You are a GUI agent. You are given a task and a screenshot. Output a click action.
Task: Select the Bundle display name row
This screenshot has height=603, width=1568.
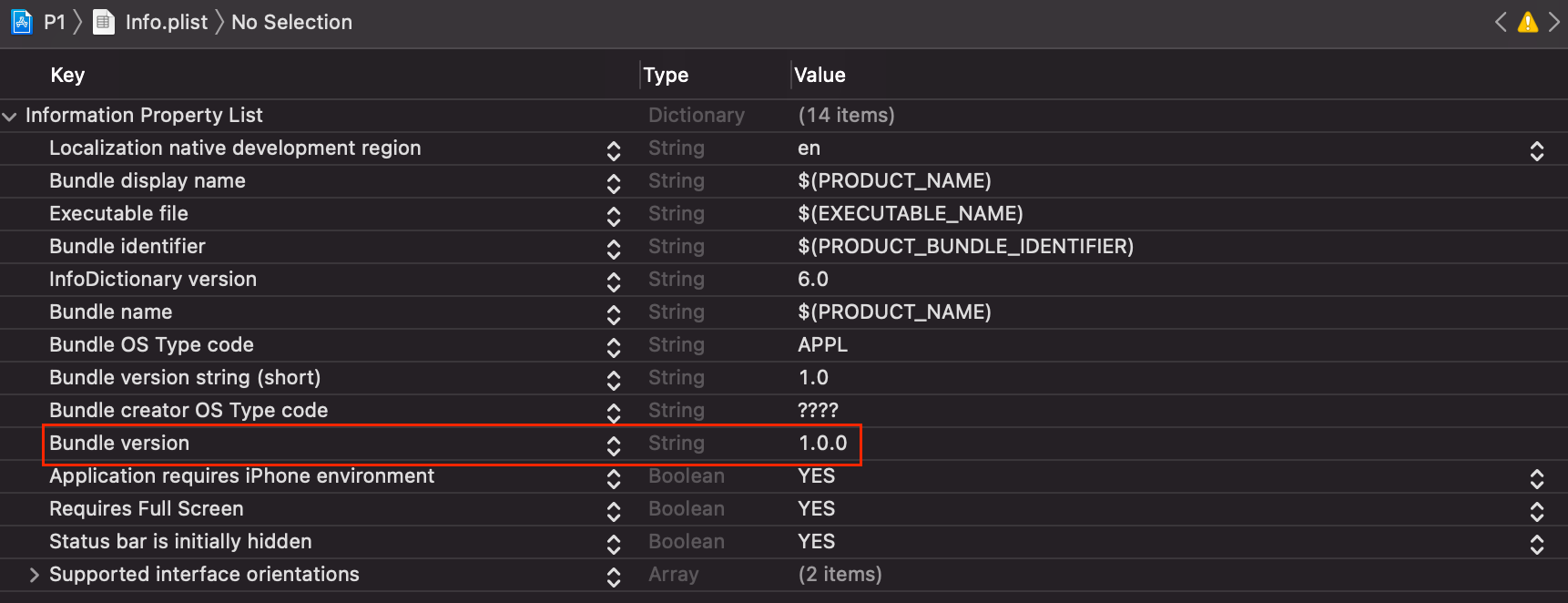tap(784, 180)
